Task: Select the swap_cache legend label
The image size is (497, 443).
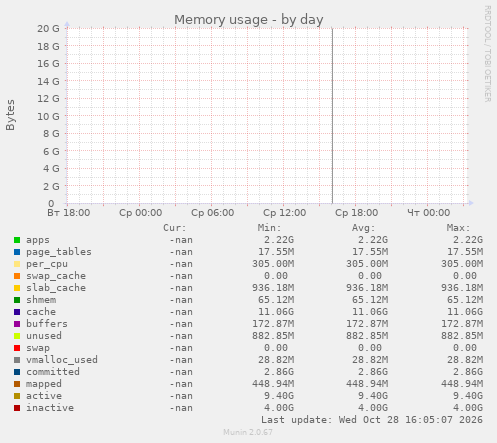Action: [56, 276]
